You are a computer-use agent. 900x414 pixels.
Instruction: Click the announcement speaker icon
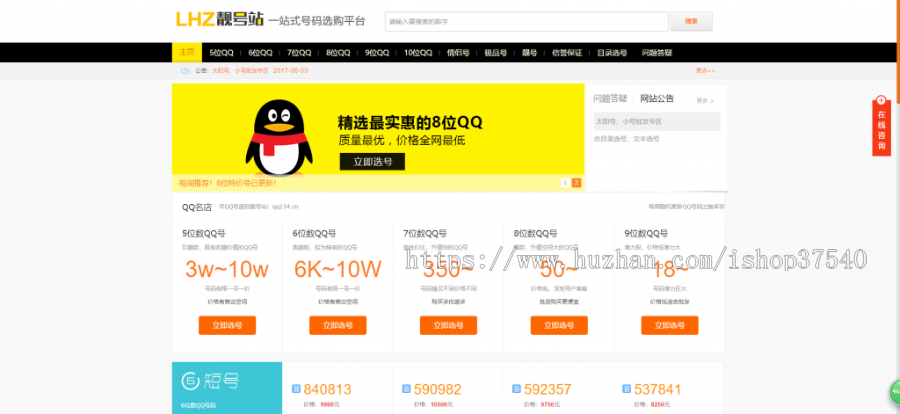185,71
